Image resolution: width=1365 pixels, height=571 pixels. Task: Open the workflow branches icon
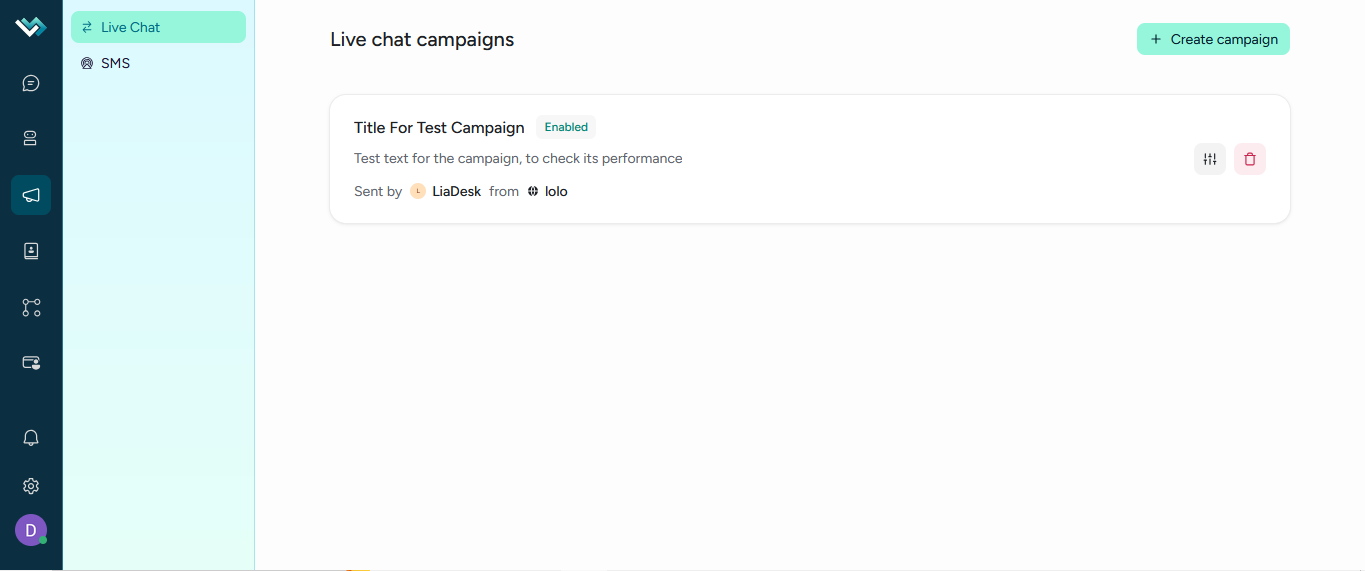(31, 307)
